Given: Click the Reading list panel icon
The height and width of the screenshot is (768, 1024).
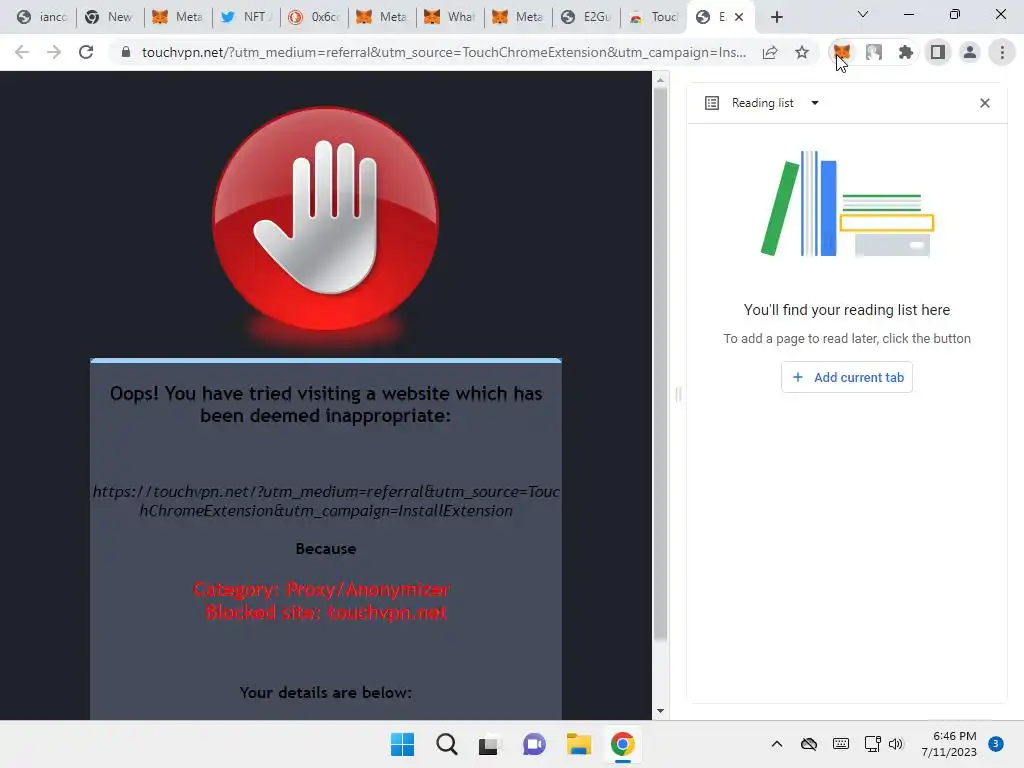Looking at the screenshot, I should [712, 103].
